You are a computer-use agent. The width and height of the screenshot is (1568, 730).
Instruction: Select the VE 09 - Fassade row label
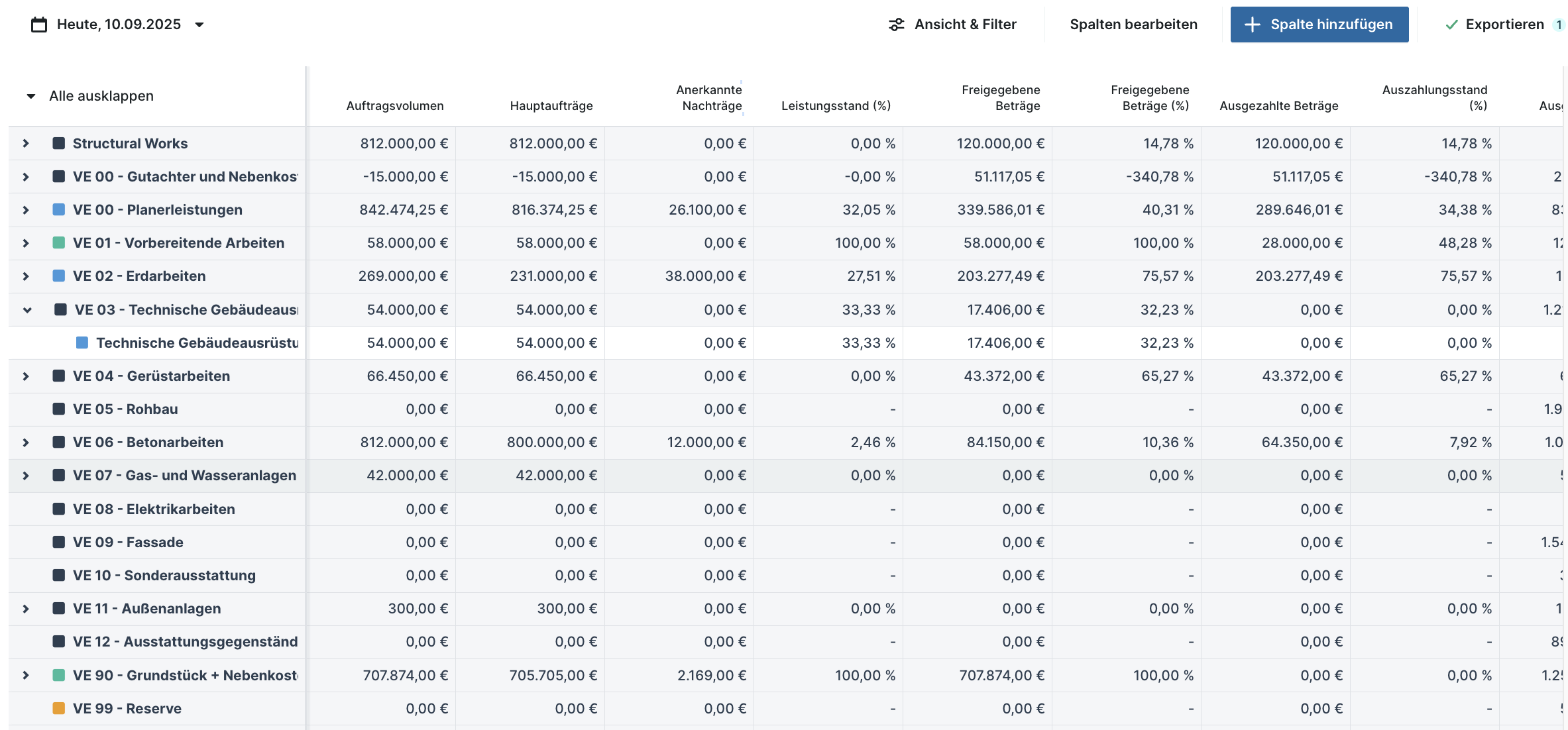pos(128,542)
